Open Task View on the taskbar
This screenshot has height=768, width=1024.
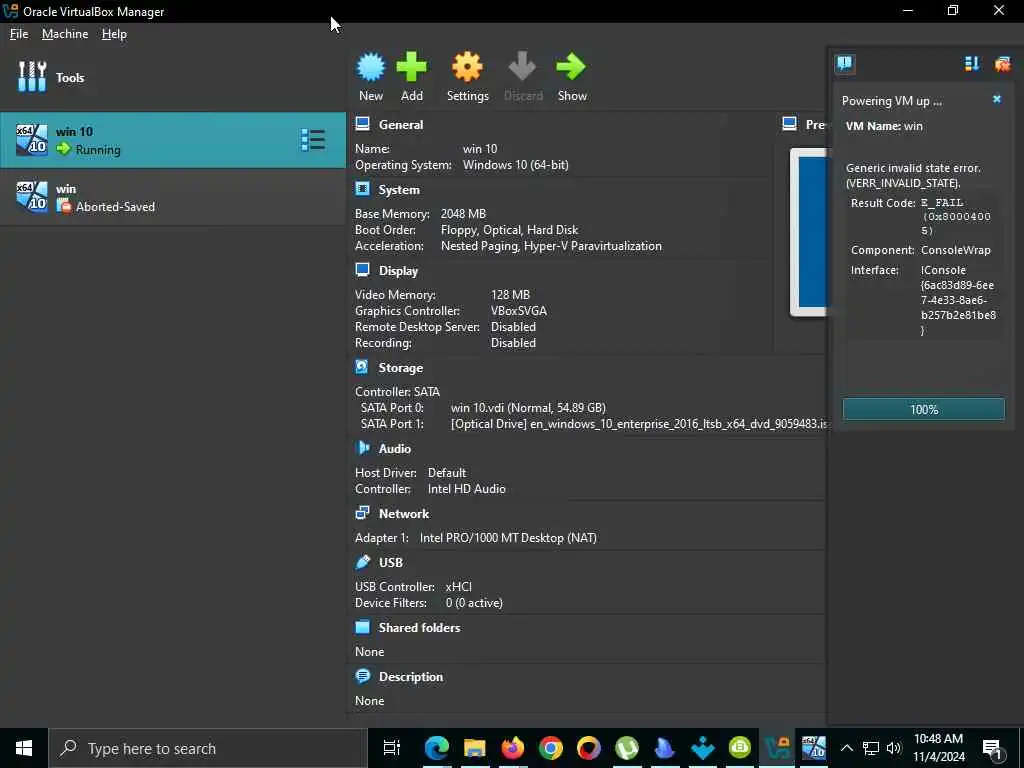392,748
